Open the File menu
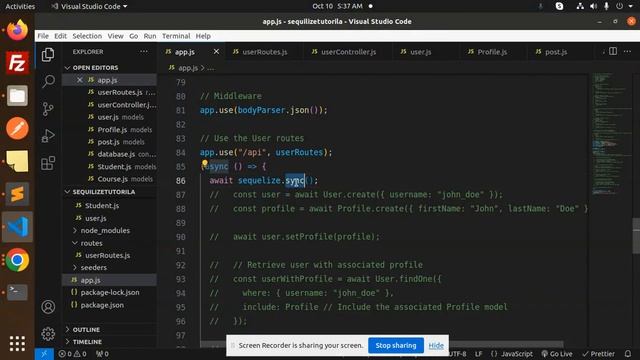This screenshot has width=640, height=360. 43,36
